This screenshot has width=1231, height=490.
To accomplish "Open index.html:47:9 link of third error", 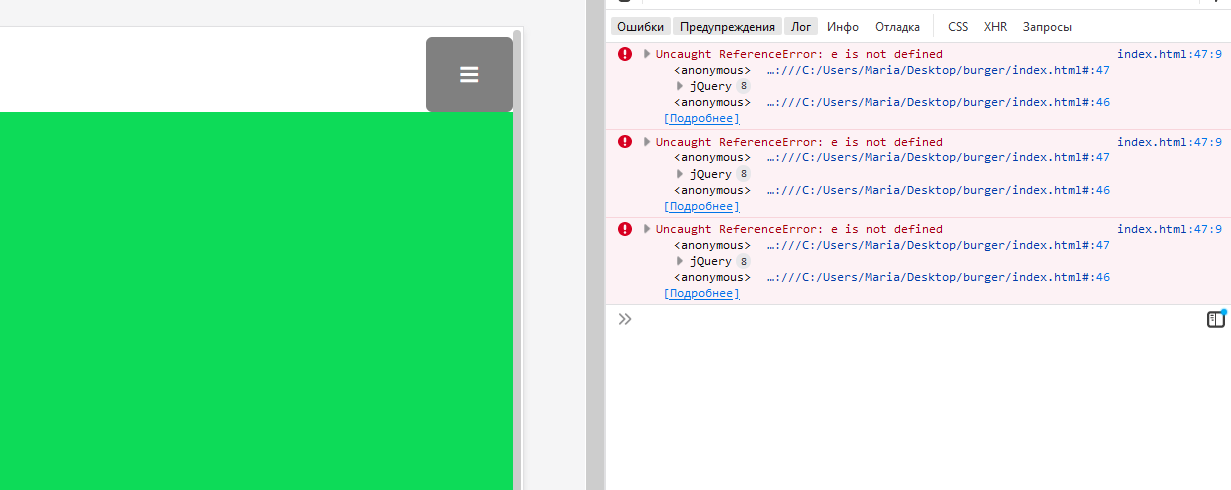I will click(x=1169, y=229).
